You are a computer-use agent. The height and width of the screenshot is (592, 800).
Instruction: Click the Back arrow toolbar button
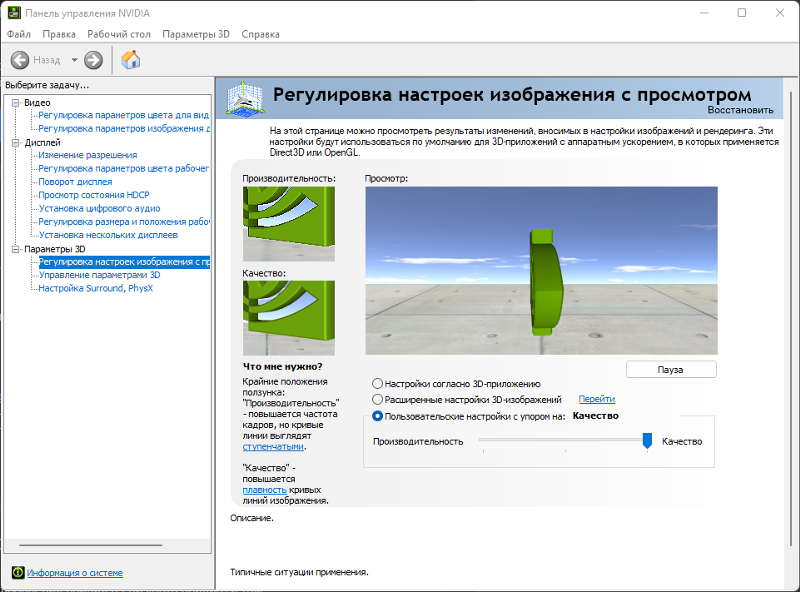coord(19,60)
